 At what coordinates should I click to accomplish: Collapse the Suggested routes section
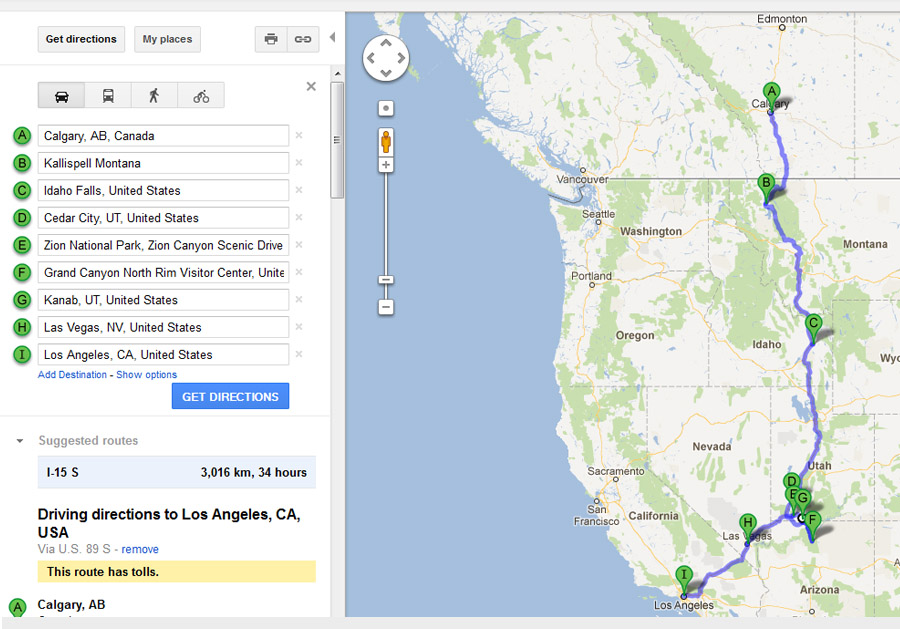[x=19, y=441]
